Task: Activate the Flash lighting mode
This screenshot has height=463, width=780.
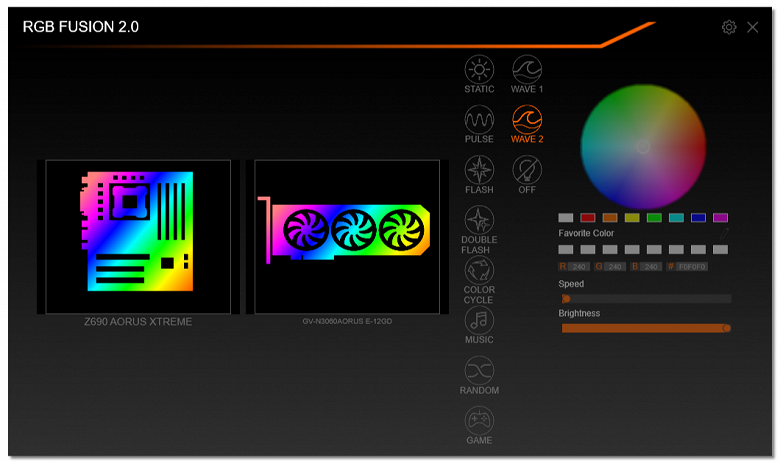Action: pyautogui.click(x=479, y=175)
